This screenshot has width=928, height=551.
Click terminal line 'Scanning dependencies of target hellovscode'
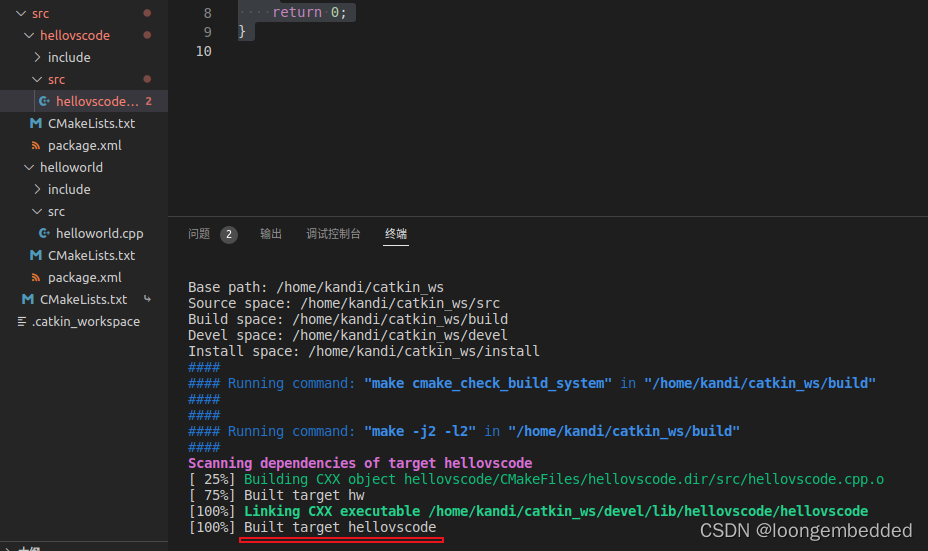click(360, 463)
